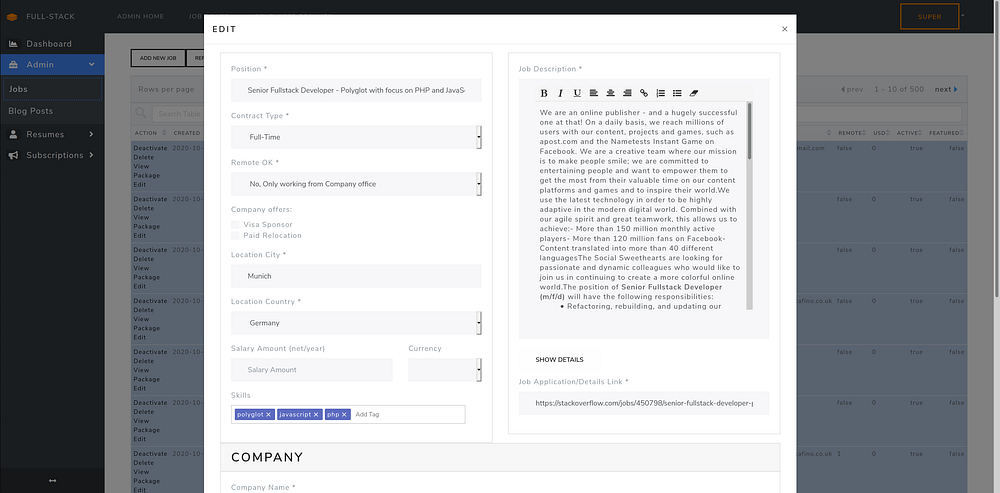Viewport: 1000px width, 493px height.
Task: Select Jobs in the Admin submenu
Action: click(x=52, y=89)
